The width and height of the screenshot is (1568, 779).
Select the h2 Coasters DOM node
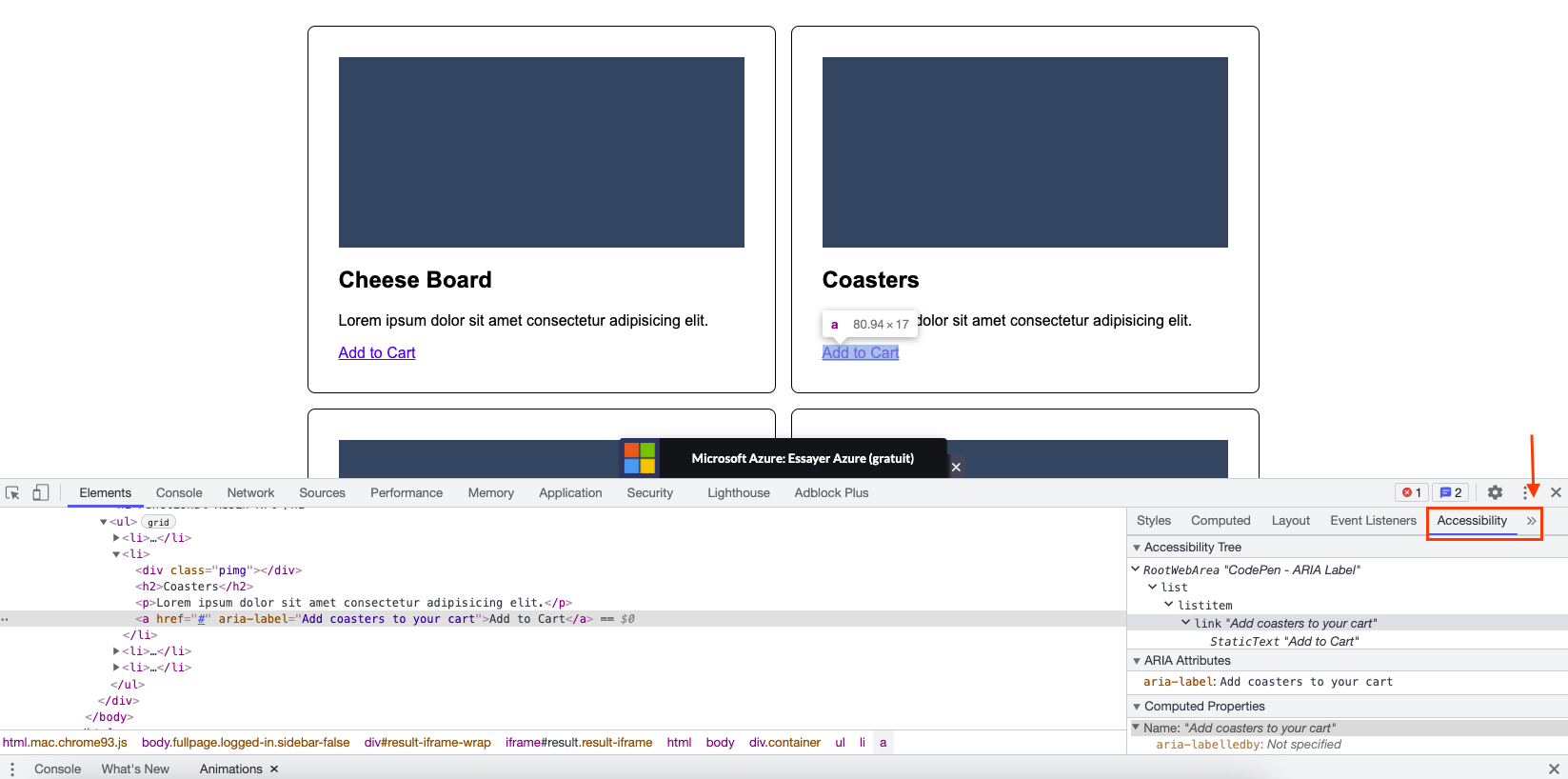[194, 587]
